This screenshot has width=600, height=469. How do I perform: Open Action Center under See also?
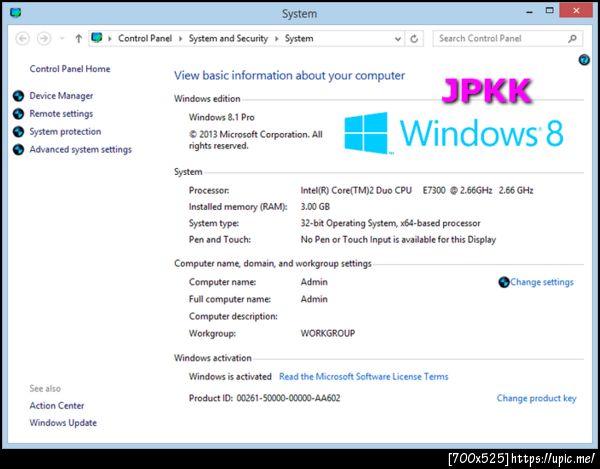(x=57, y=405)
